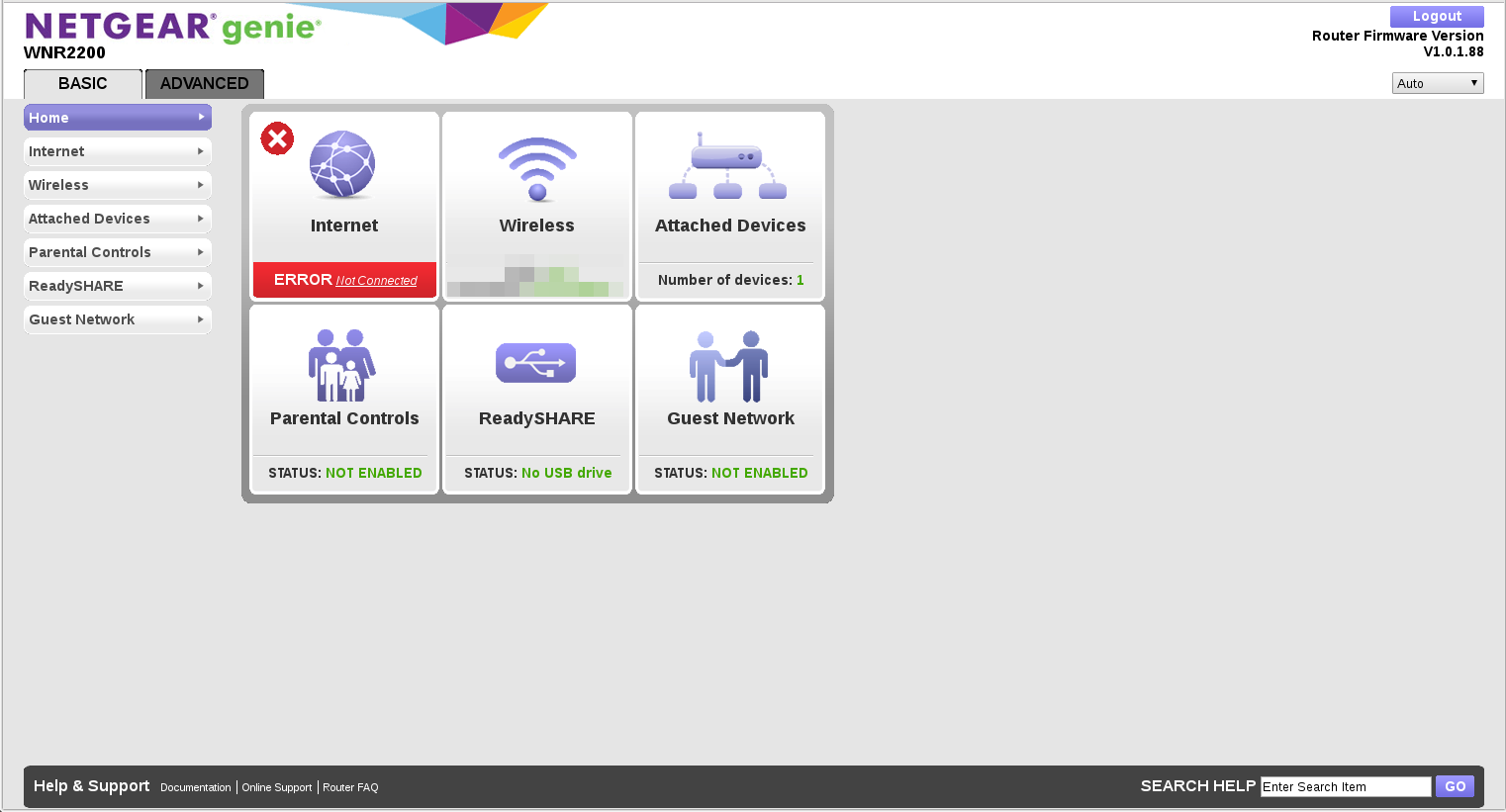Select Internet in the sidebar menu

tap(118, 151)
